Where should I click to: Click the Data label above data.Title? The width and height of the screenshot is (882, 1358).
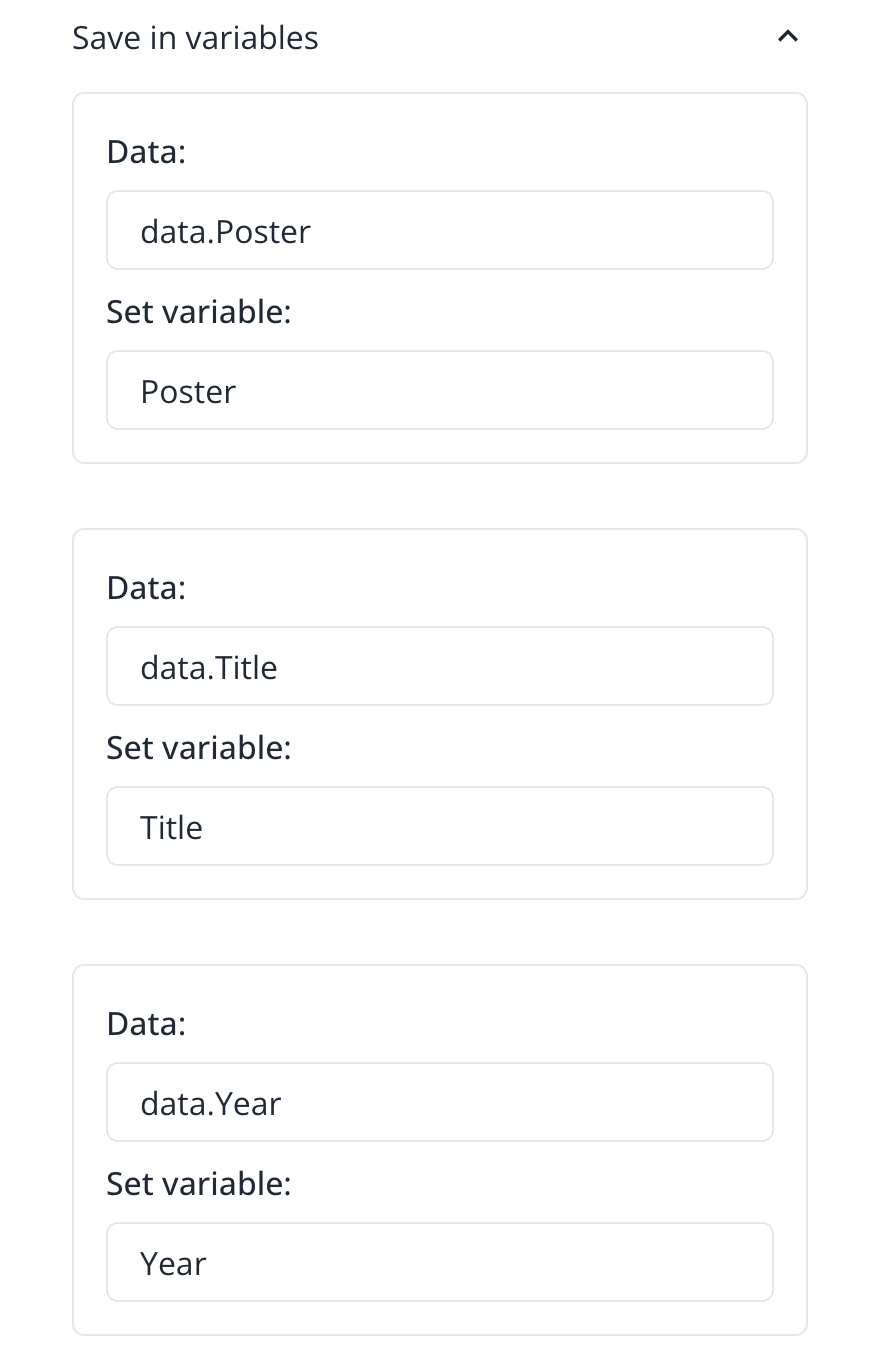(146, 588)
